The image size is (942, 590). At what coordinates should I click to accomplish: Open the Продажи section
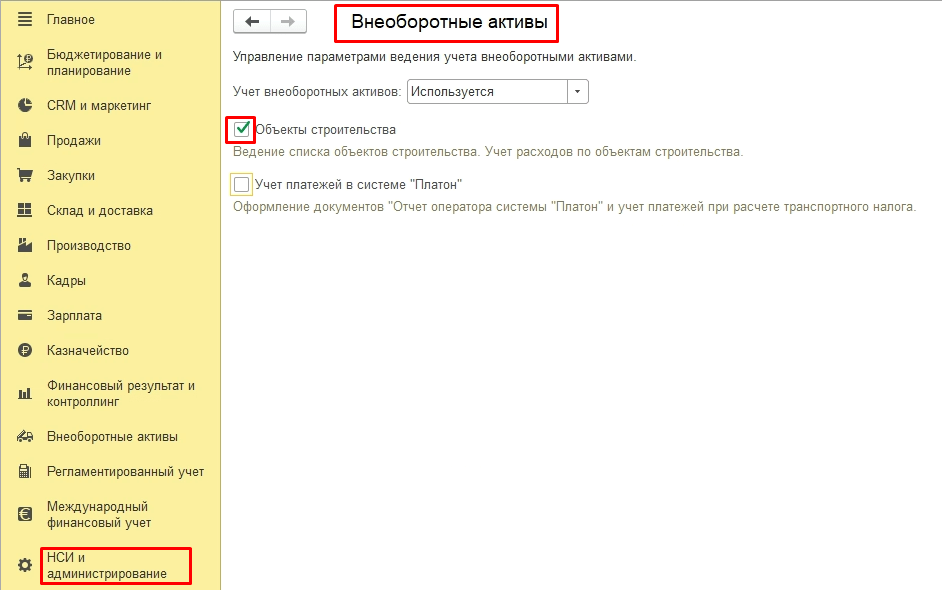74,140
